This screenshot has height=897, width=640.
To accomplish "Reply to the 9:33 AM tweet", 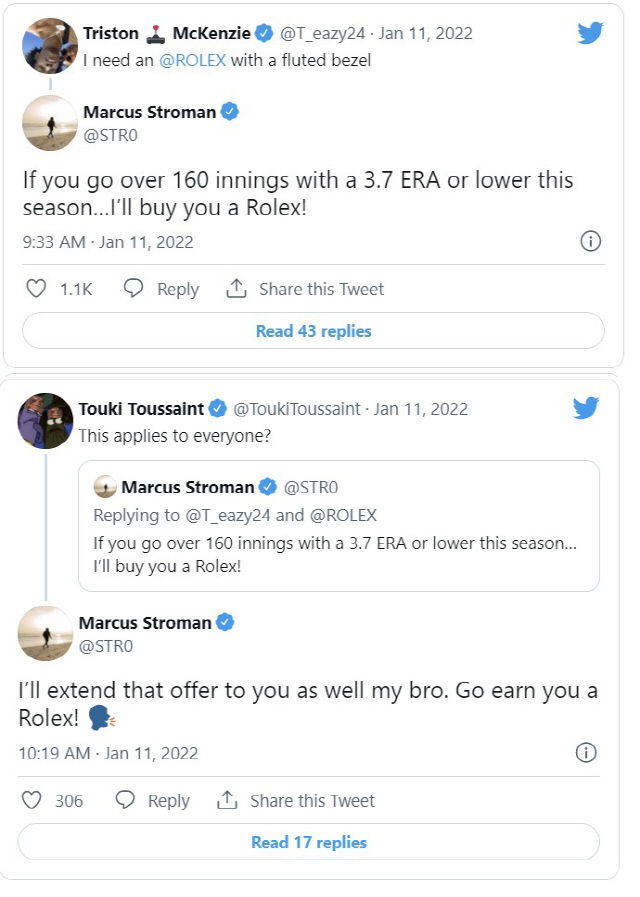I will (x=161, y=289).
